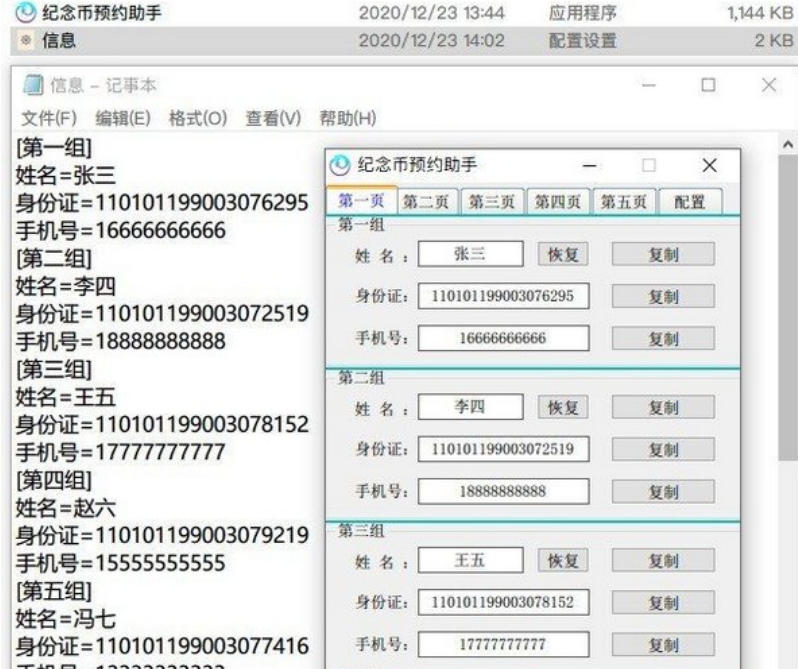Click the Notepad vertical scrollbar up arrow
This screenshot has width=798, height=669.
(x=787, y=147)
